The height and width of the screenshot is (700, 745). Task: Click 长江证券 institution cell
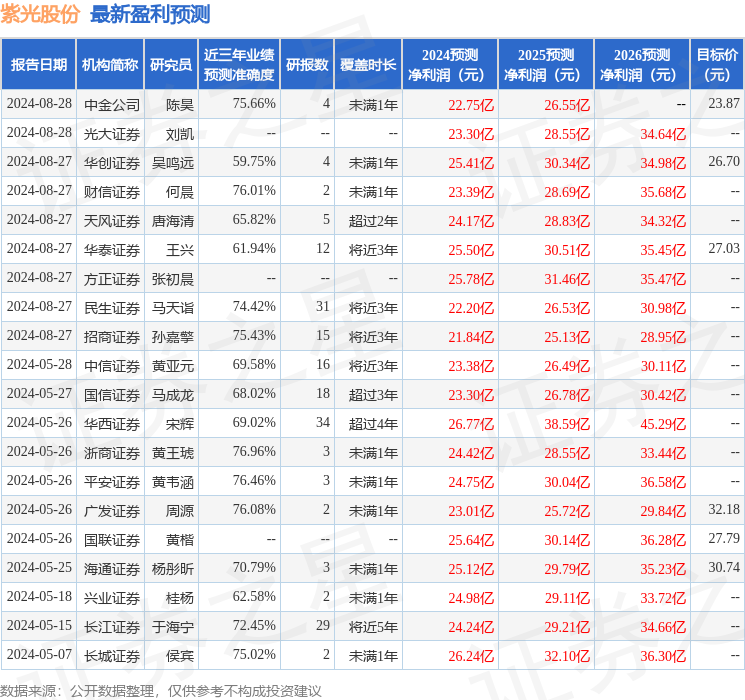click(112, 627)
